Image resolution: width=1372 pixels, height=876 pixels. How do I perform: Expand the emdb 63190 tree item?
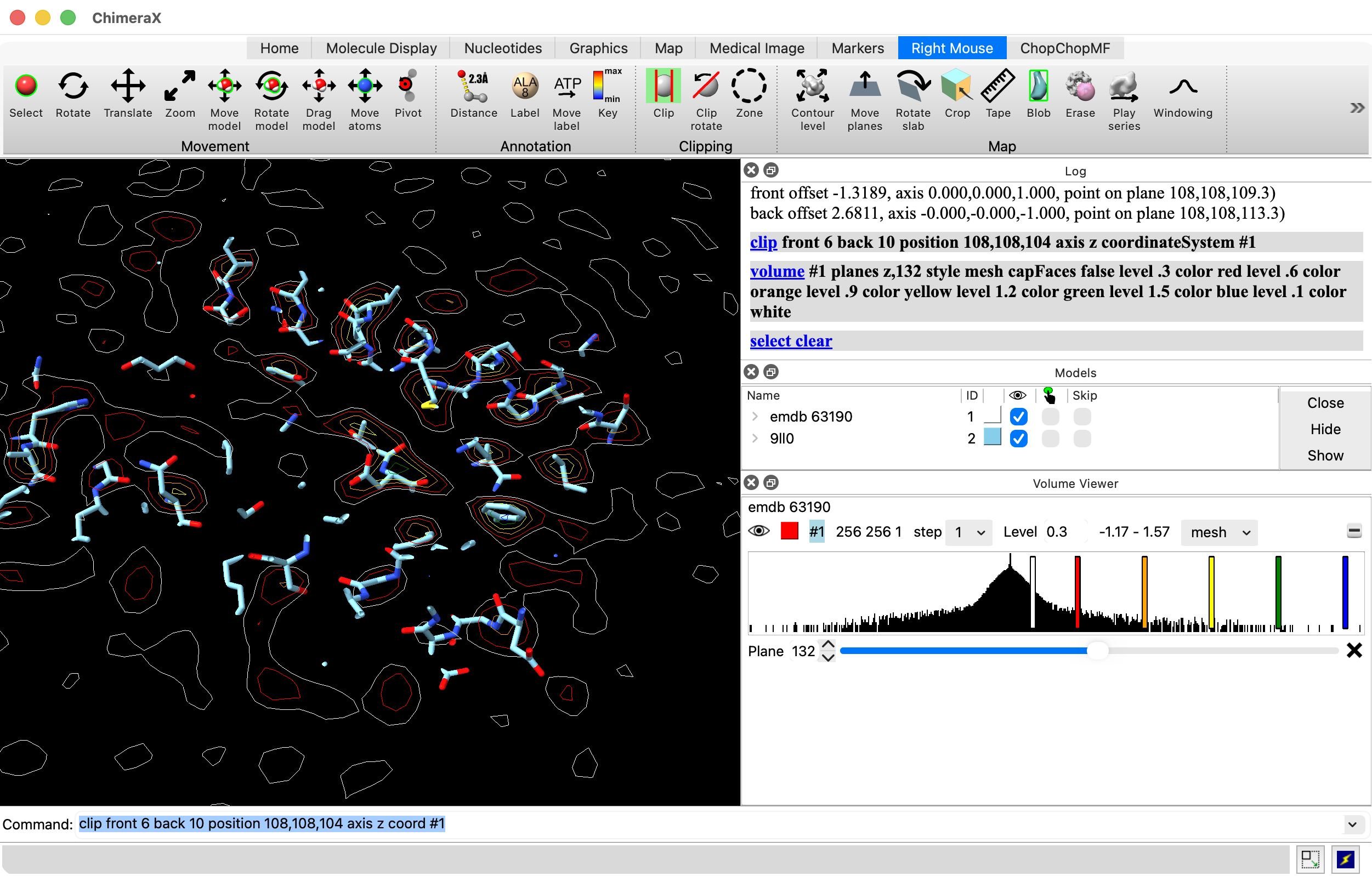755,417
